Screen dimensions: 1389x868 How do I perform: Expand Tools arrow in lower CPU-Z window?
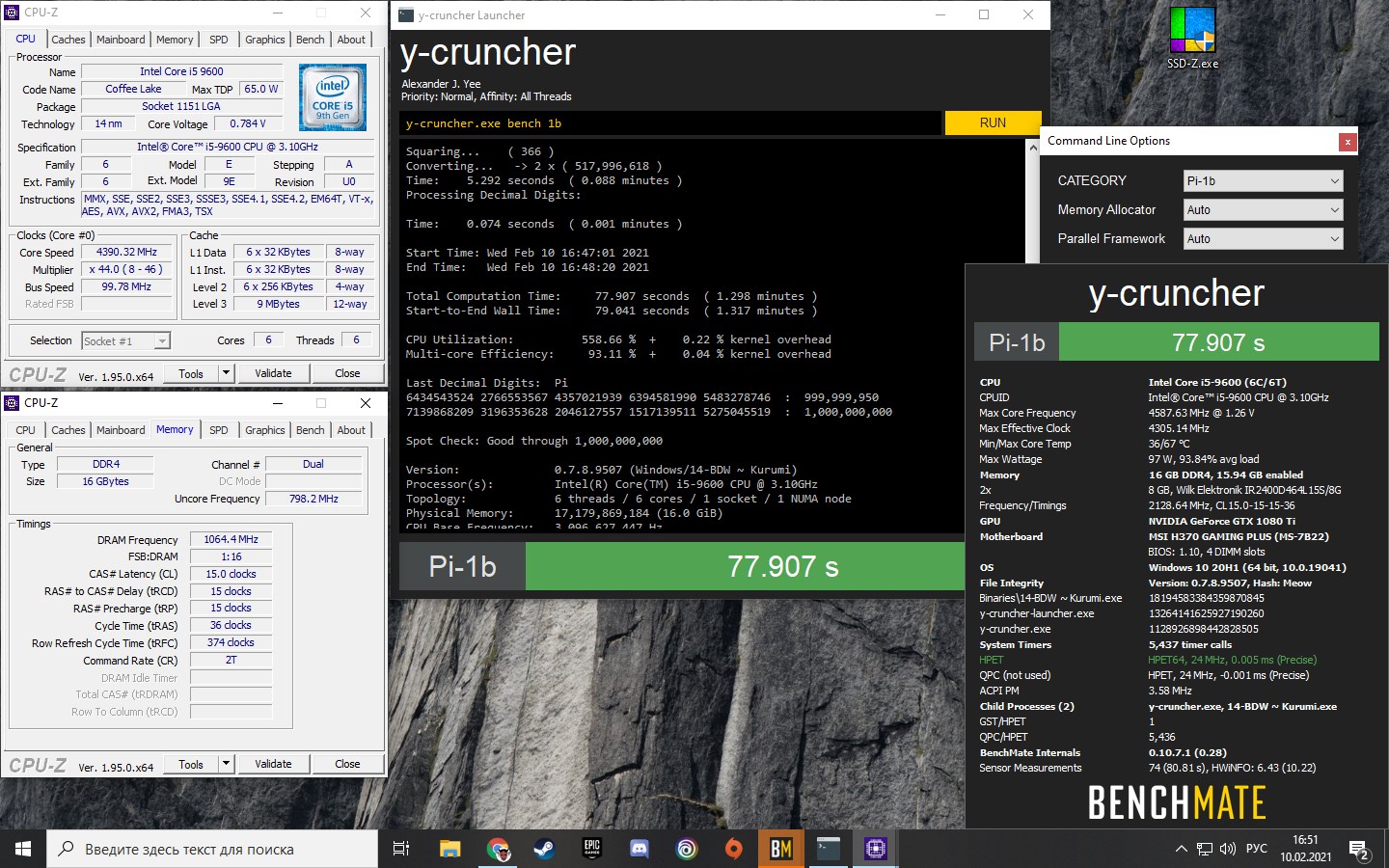click(226, 764)
